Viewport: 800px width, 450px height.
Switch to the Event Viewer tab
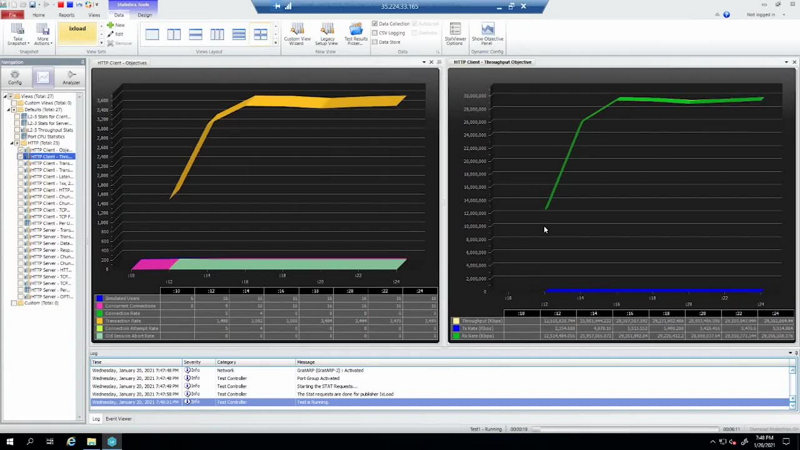(x=118, y=419)
